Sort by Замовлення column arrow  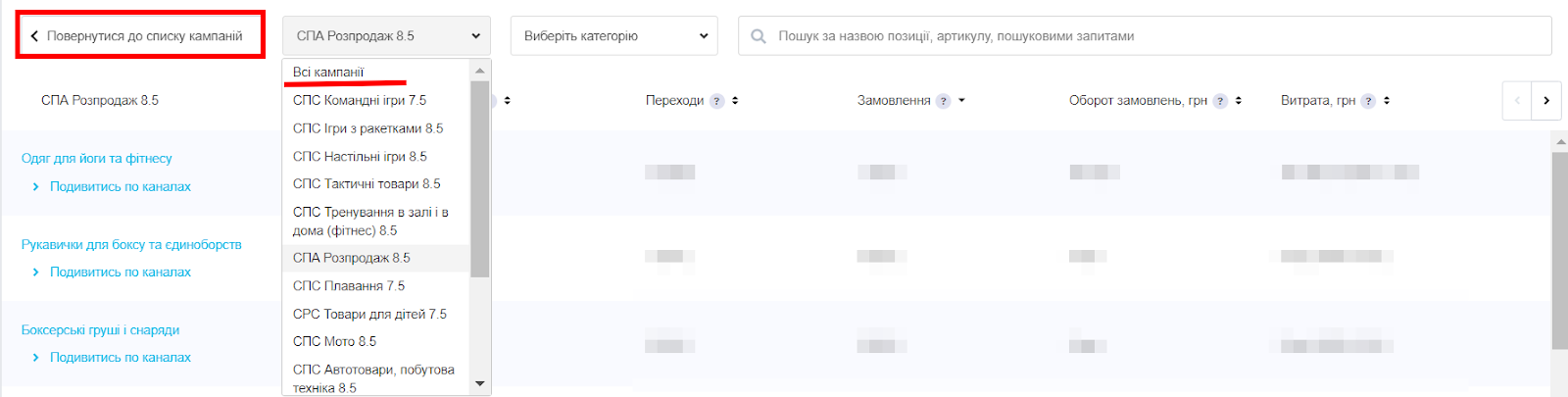coord(961,101)
